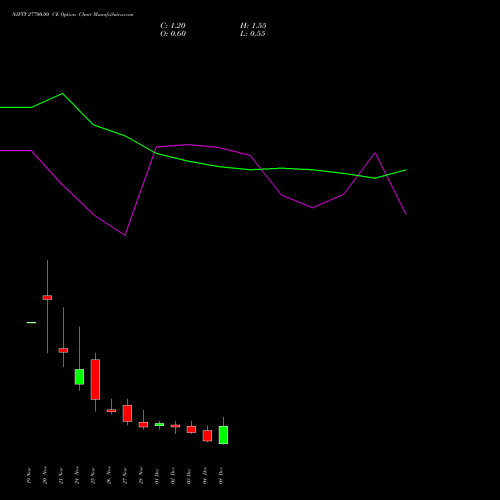Click the "02 Dec" date axis label
500x500 pixels.
pos(173,475)
